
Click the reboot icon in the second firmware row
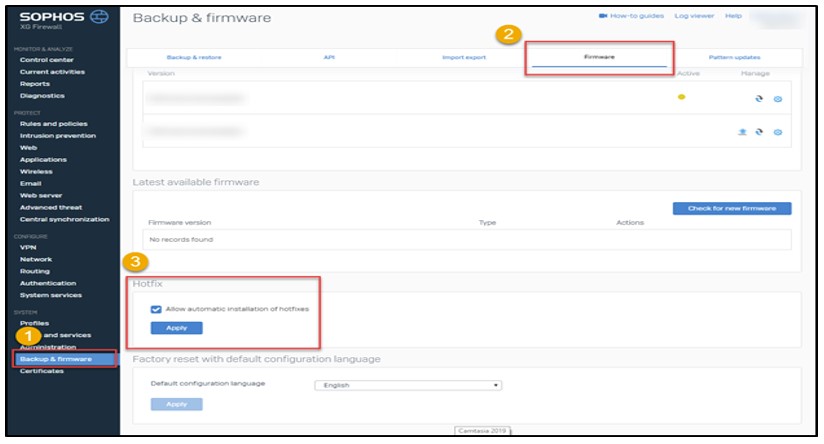759,132
